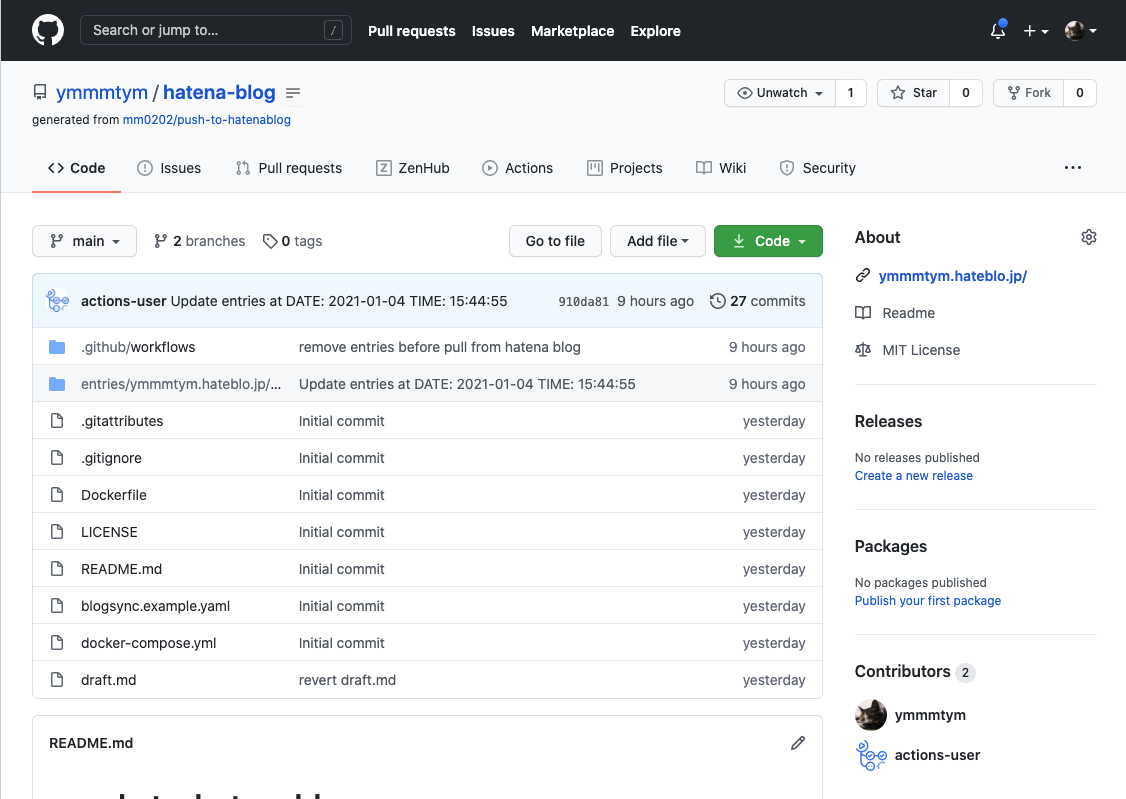
Task: Open Explore in top navigation
Action: (656, 31)
